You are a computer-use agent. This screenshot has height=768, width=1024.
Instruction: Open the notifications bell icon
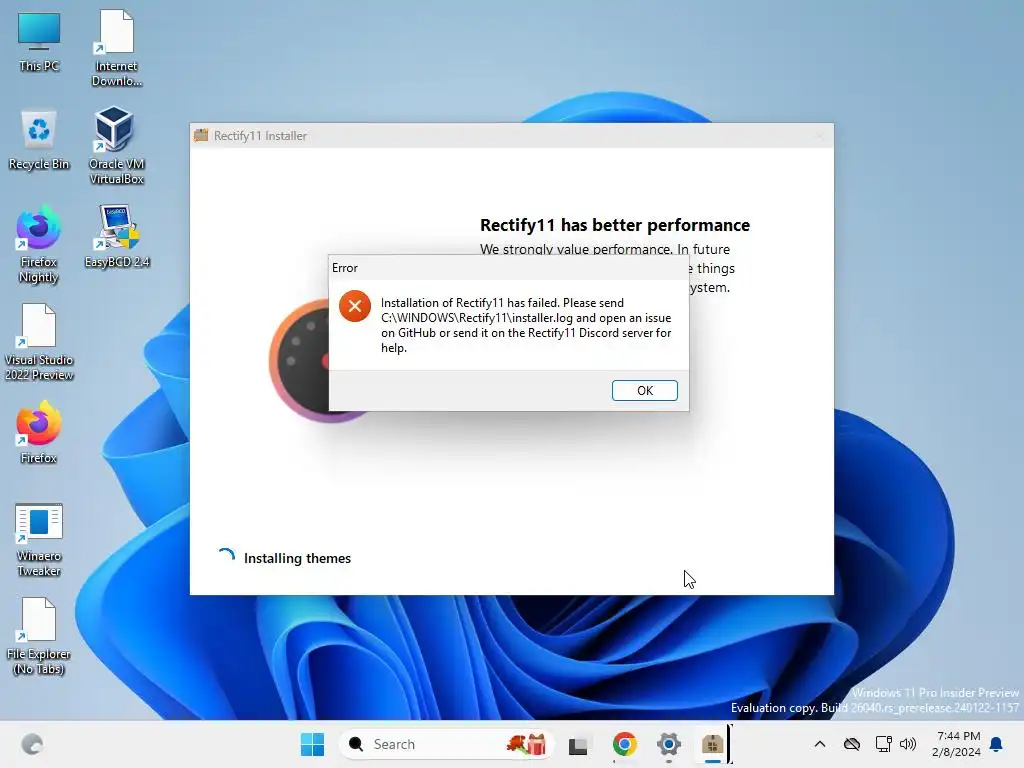click(997, 744)
